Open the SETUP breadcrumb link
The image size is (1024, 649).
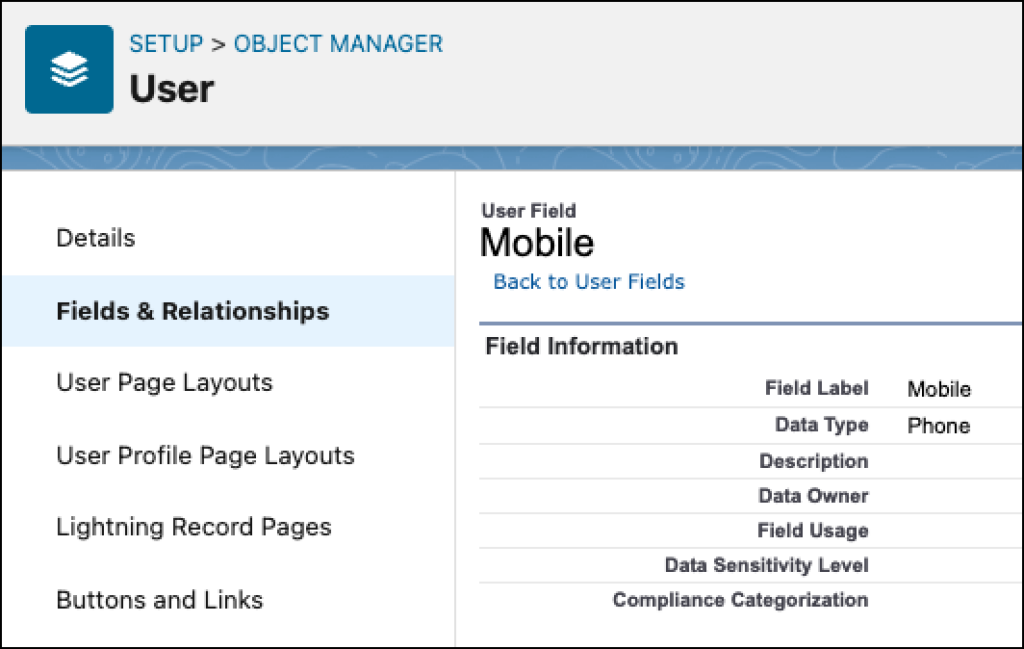tap(166, 43)
